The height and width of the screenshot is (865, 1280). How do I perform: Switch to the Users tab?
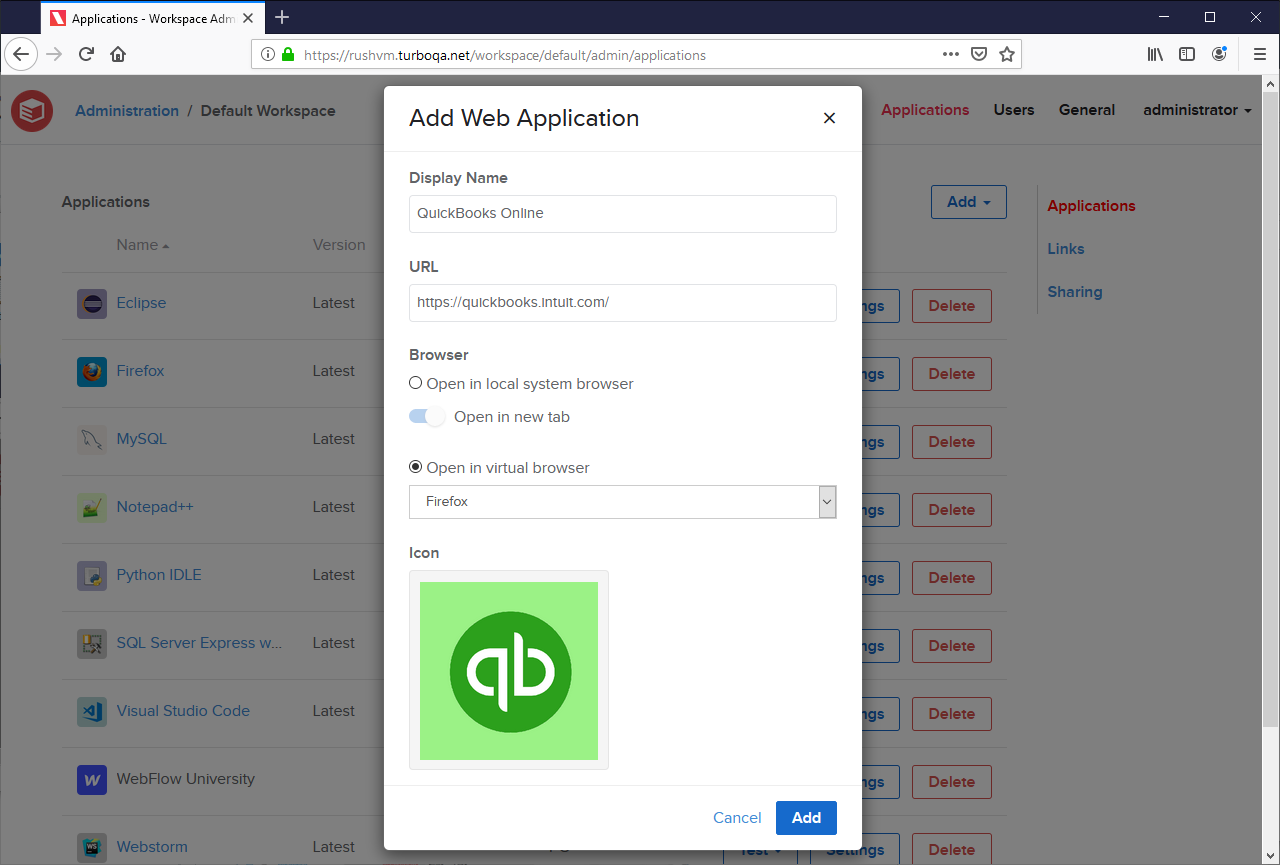point(1013,110)
